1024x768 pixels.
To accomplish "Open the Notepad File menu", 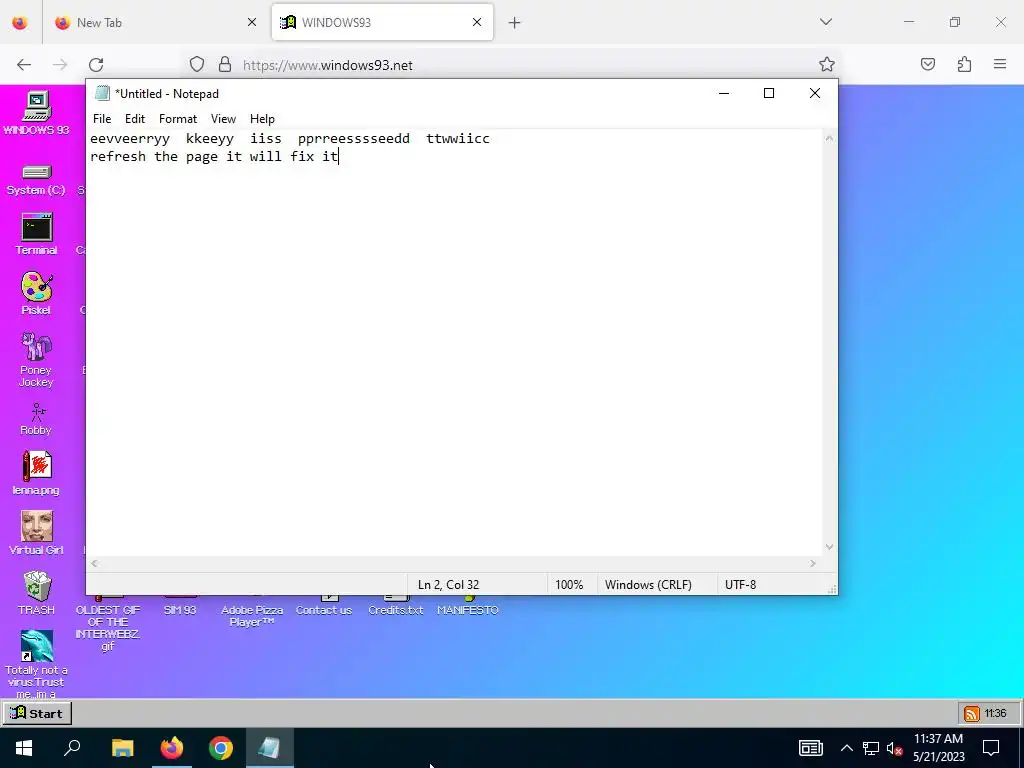I will tap(102, 119).
